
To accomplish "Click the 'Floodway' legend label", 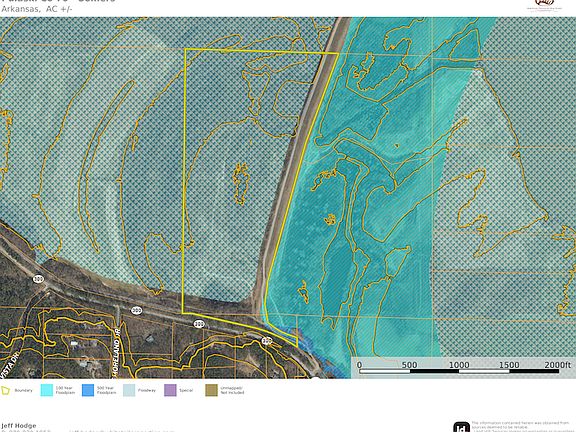I will pos(147,390).
